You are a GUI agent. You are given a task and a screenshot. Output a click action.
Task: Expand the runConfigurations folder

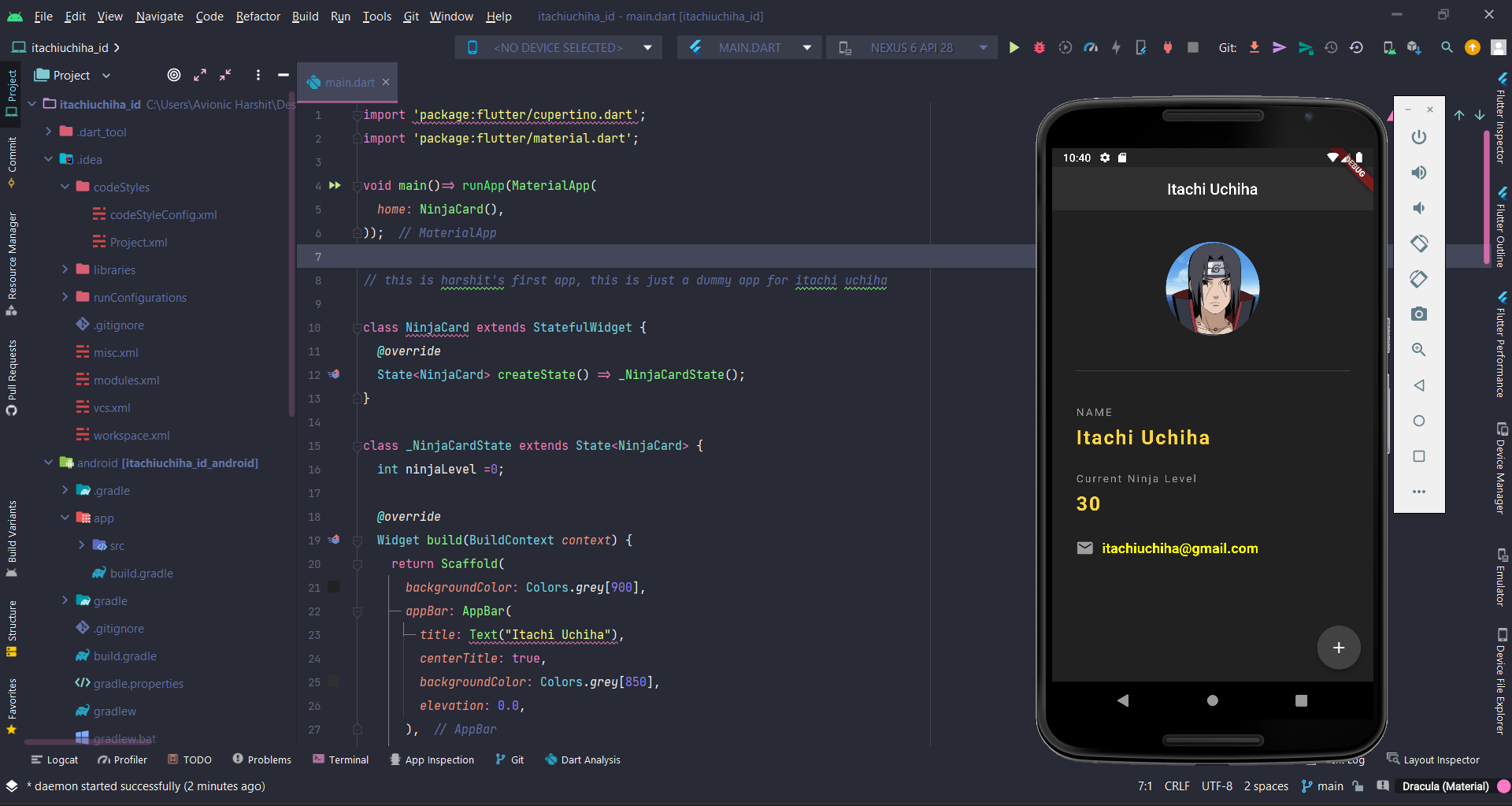click(x=65, y=297)
